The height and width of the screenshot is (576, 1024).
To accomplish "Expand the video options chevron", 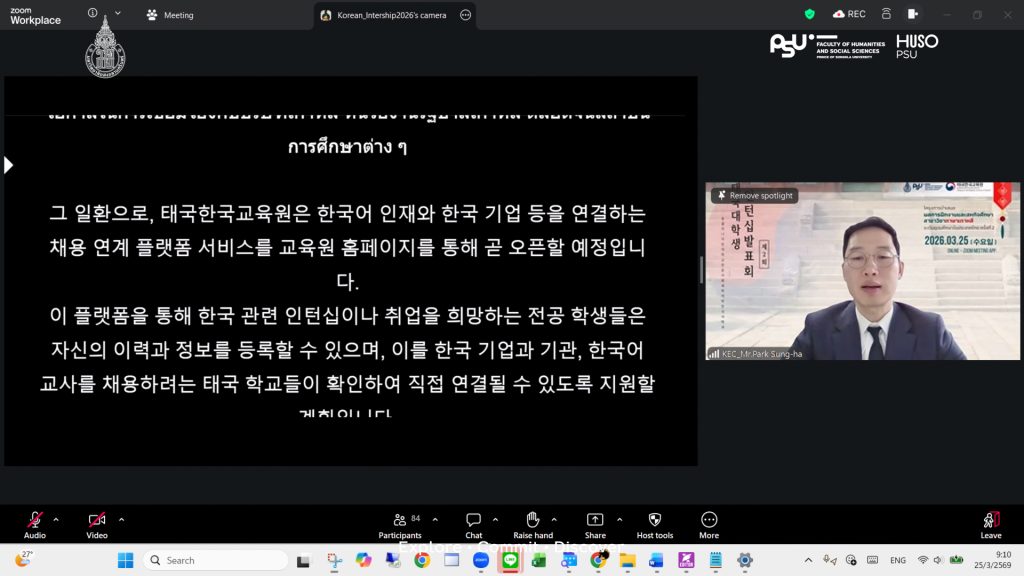I will [x=121, y=519].
